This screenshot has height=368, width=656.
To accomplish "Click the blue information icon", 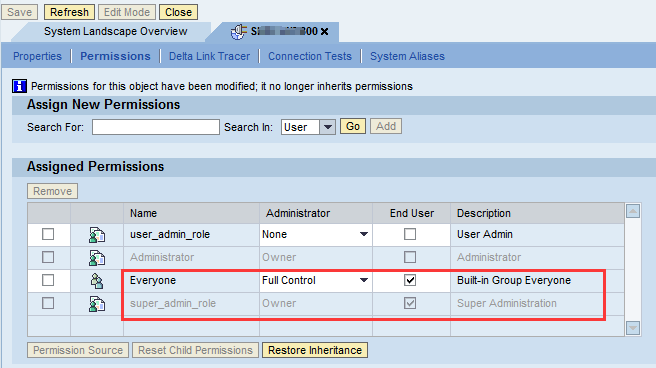I will click(19, 86).
